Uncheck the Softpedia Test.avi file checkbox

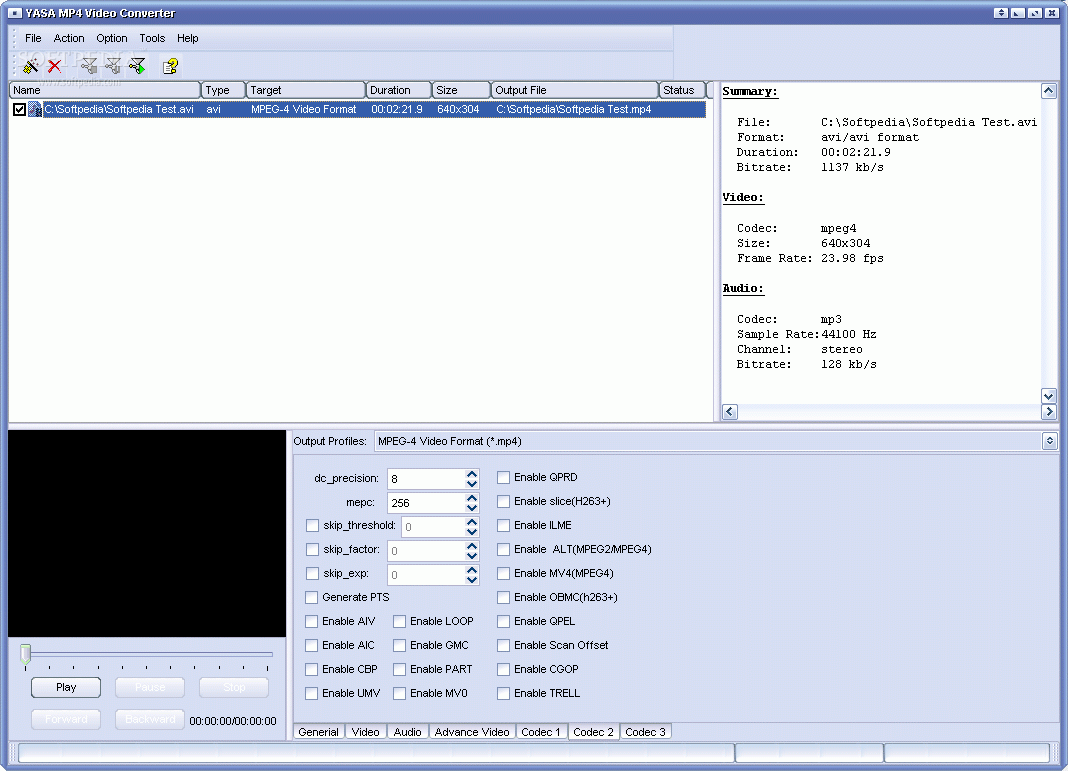(x=19, y=109)
